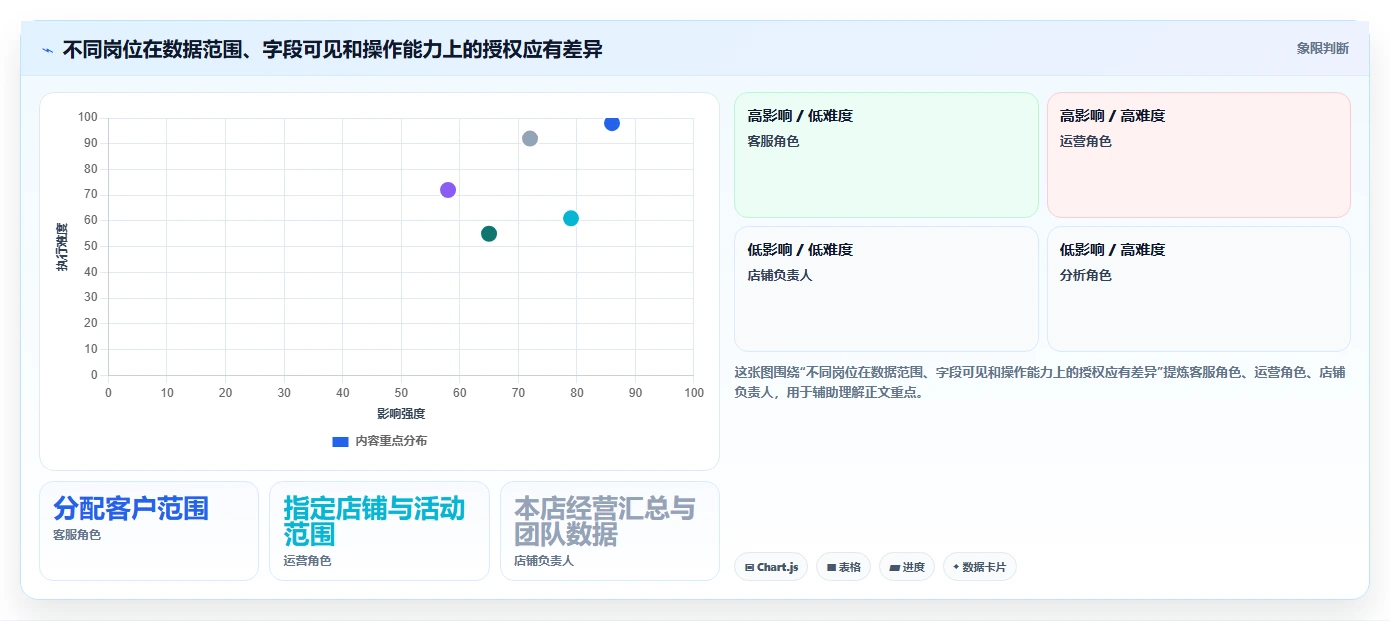Click the 影响强度 x-axis title
Viewport: 1390px width, 621px height.
[x=401, y=414]
